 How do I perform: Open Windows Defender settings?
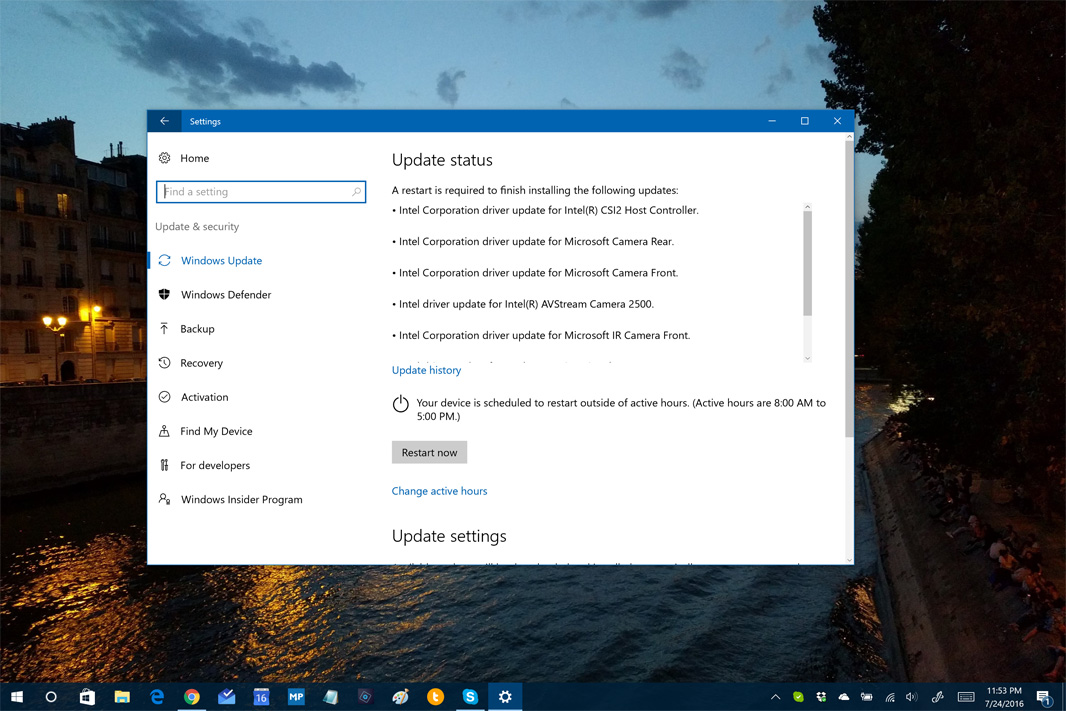226,294
